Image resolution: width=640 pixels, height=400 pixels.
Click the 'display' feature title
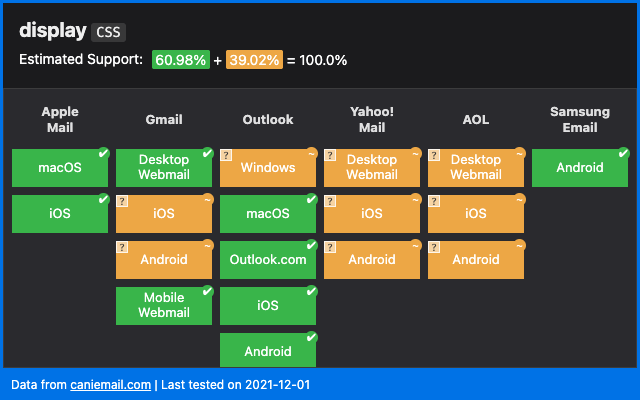coord(53,31)
